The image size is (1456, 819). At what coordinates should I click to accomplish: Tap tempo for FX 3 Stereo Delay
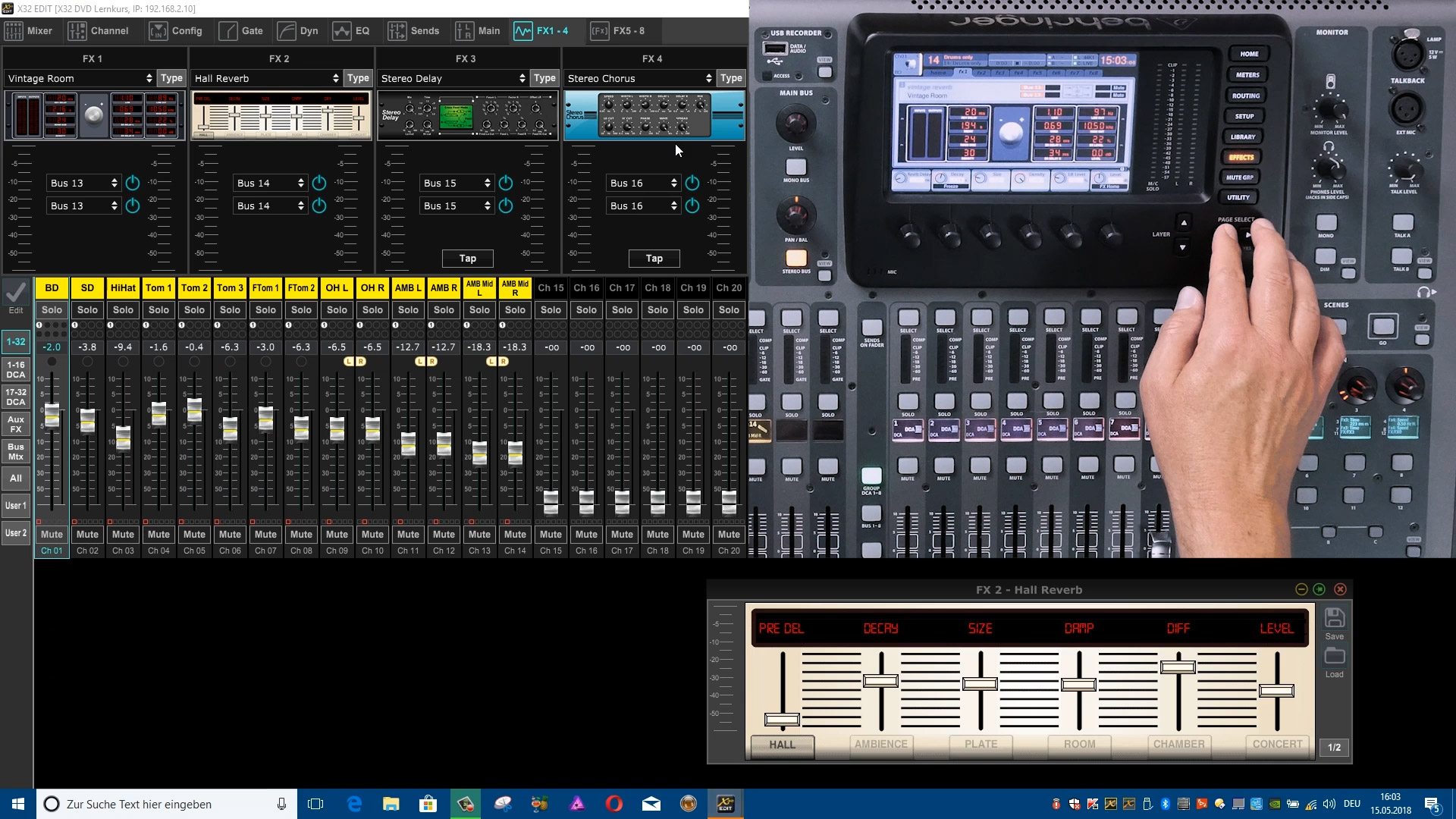pyautogui.click(x=468, y=259)
